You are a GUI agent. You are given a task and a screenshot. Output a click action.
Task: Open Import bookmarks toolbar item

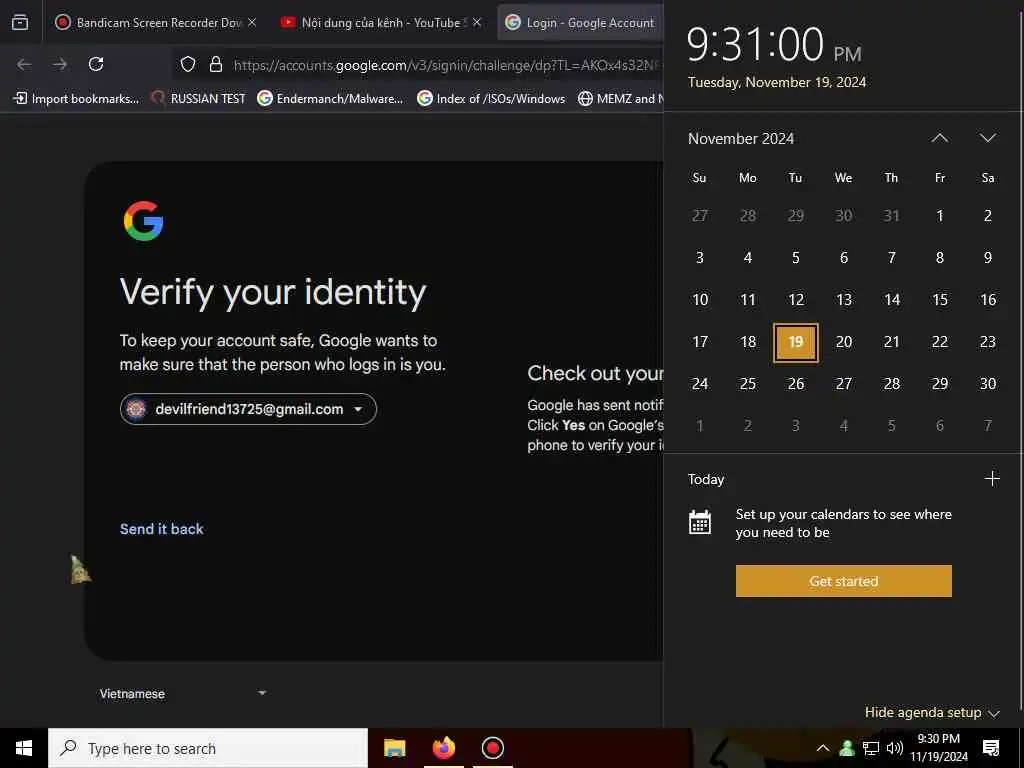tap(76, 99)
